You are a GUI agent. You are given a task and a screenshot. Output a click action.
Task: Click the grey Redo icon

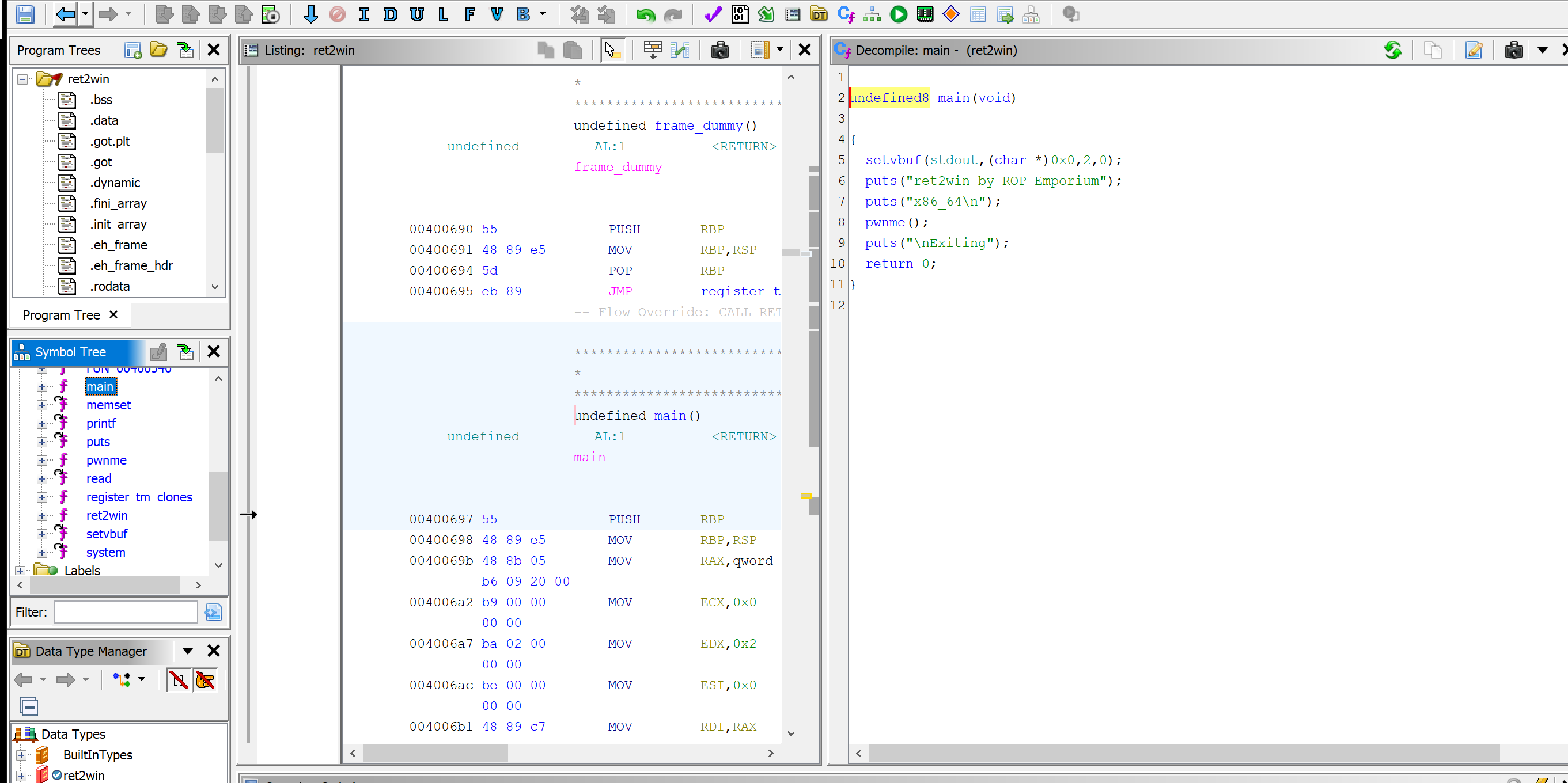coord(673,14)
